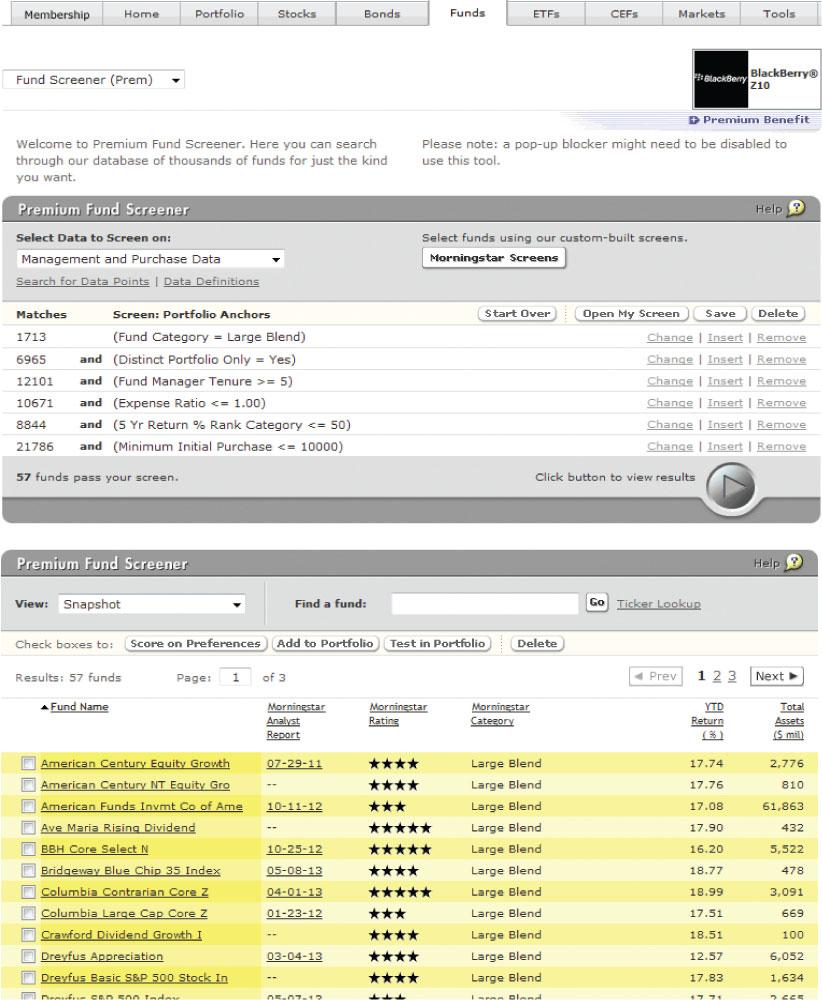Image resolution: width=822 pixels, height=1000 pixels.
Task: Check the box for Dreyfus Appreciation
Action: [x=28, y=956]
